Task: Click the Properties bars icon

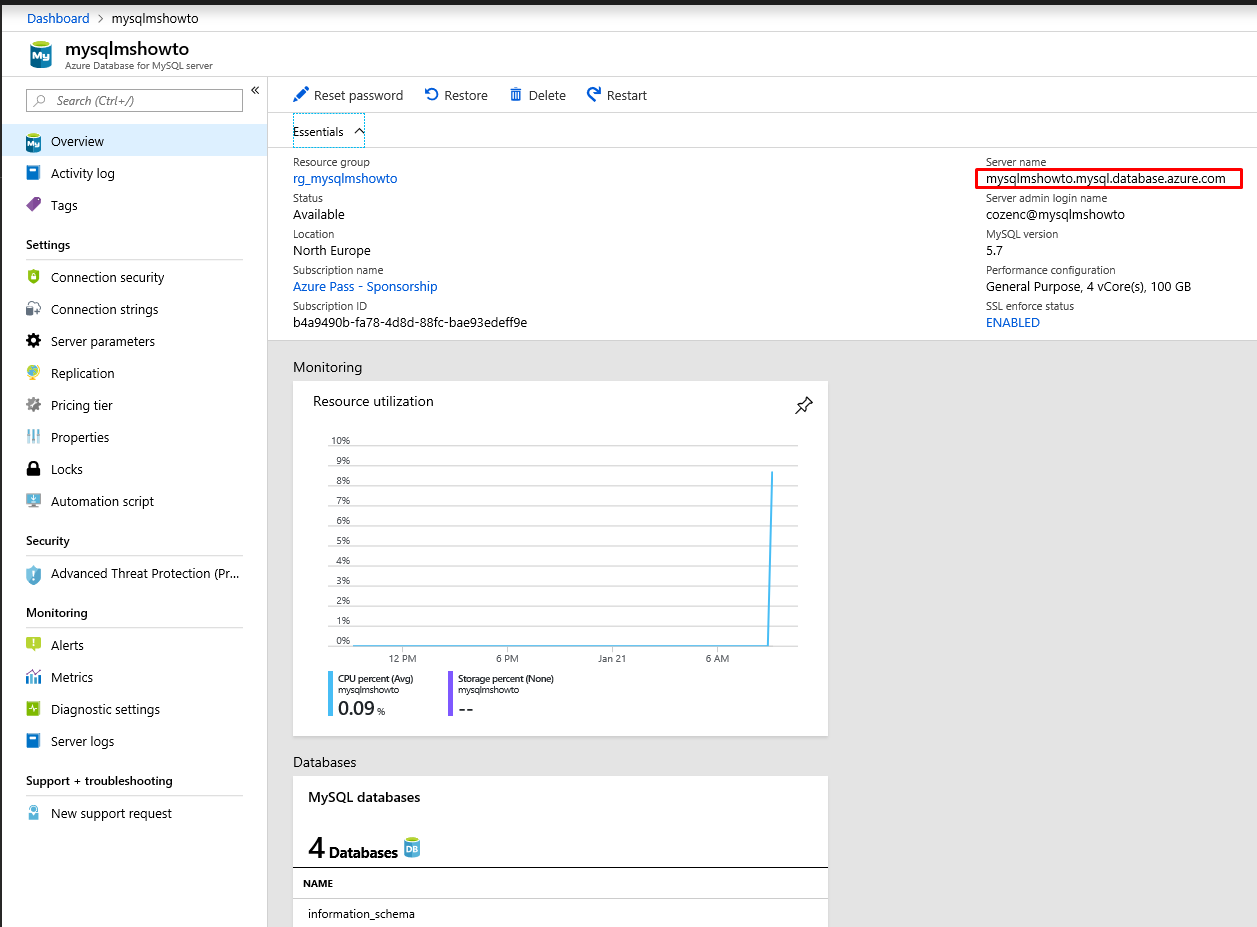Action: tap(34, 437)
